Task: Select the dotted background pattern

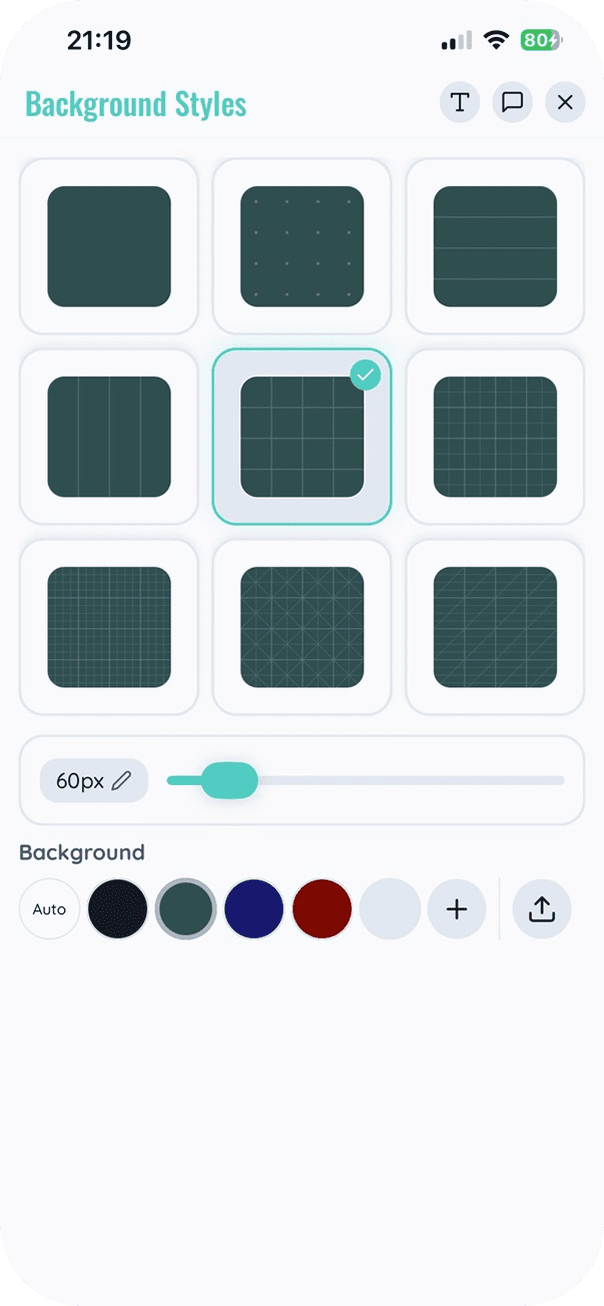Action: pyautogui.click(x=302, y=246)
